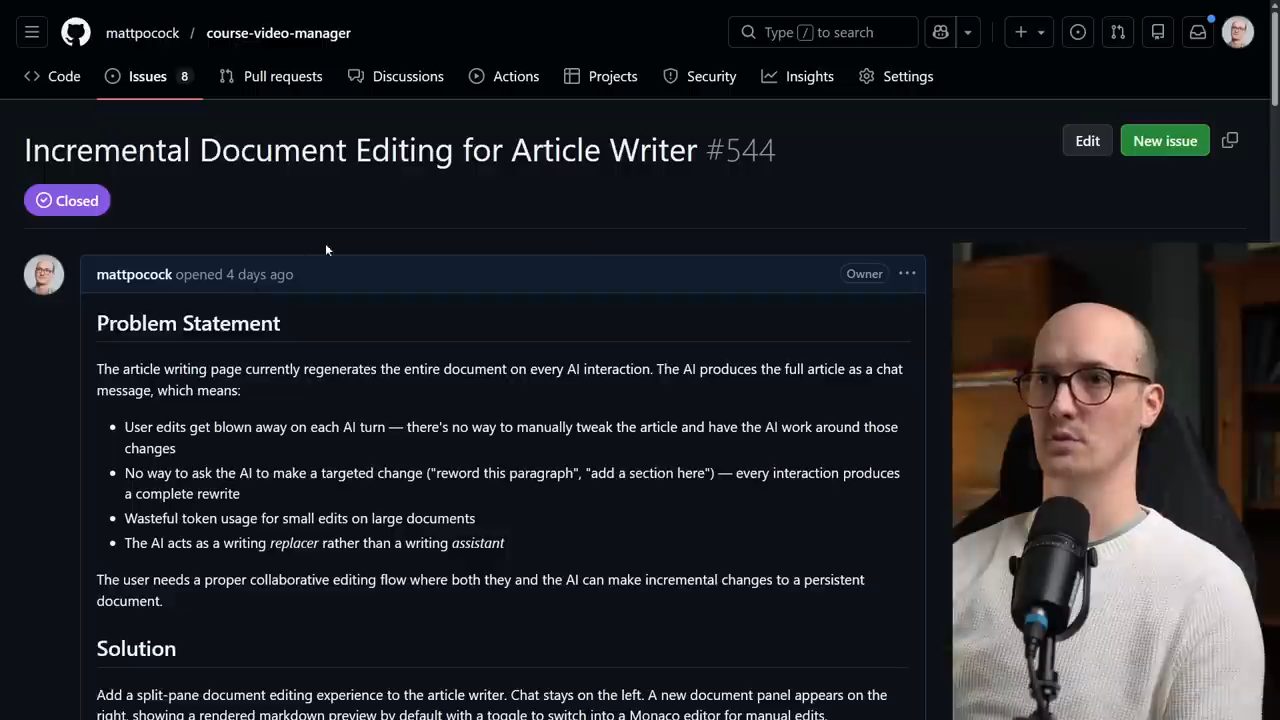Screen dimensions: 1280x720
Task: Open the Security tab
Action: click(700, 76)
